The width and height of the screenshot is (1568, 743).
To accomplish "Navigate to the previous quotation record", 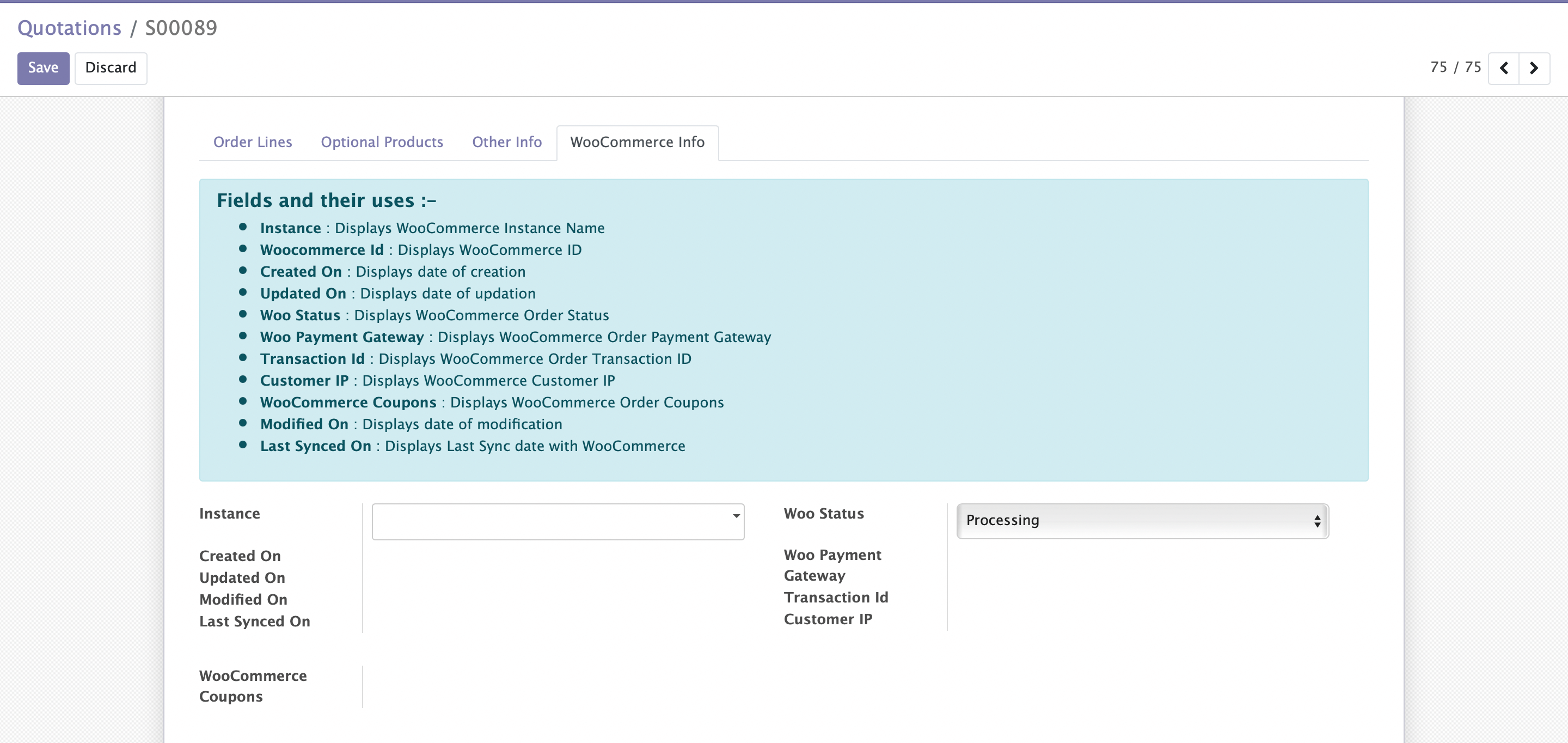I will pyautogui.click(x=1504, y=68).
